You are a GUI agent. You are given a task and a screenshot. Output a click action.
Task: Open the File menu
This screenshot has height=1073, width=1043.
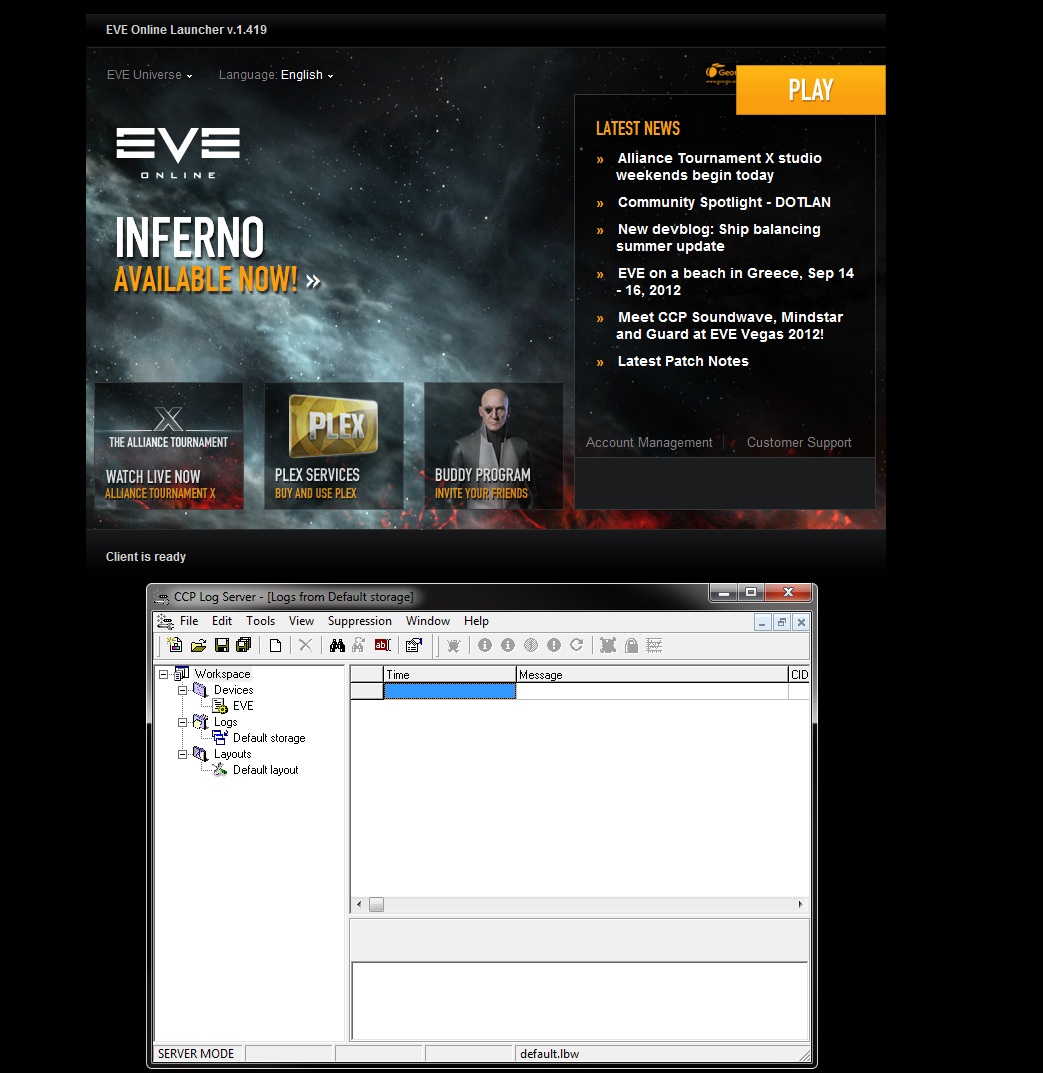click(x=189, y=621)
